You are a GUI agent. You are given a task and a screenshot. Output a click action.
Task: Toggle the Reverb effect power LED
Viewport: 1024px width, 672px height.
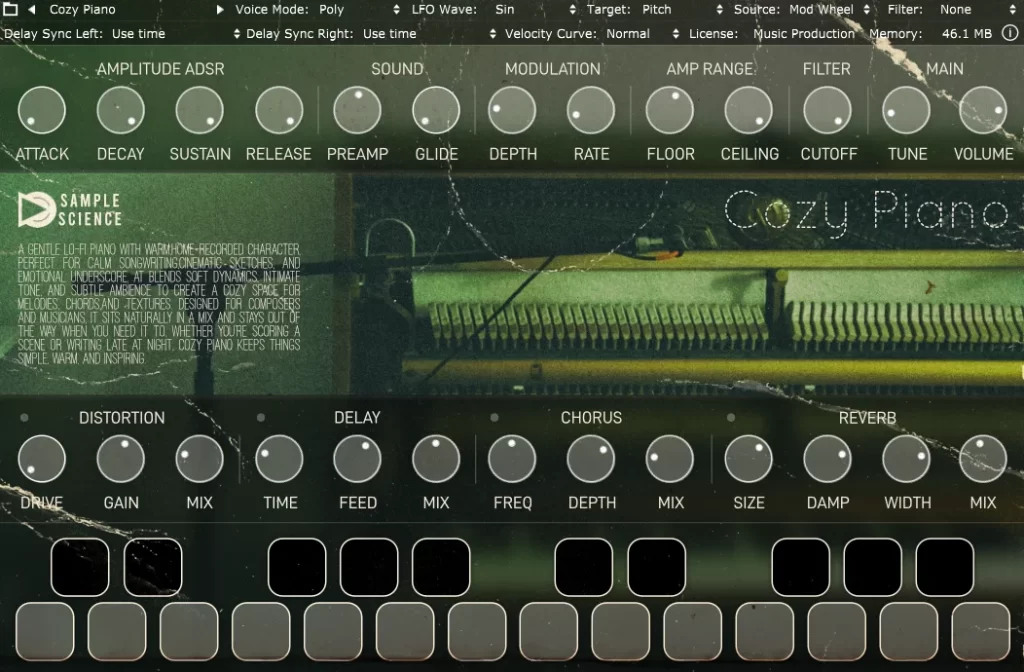tap(731, 417)
